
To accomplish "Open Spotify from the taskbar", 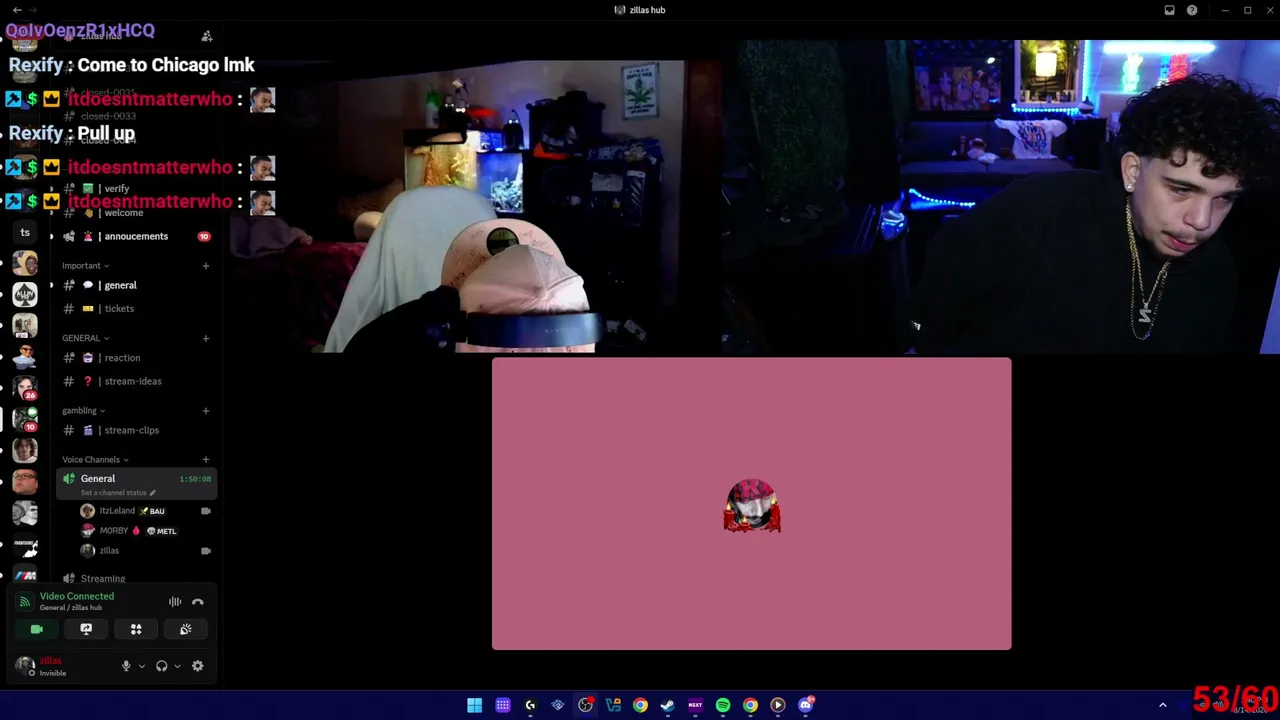I will (723, 705).
